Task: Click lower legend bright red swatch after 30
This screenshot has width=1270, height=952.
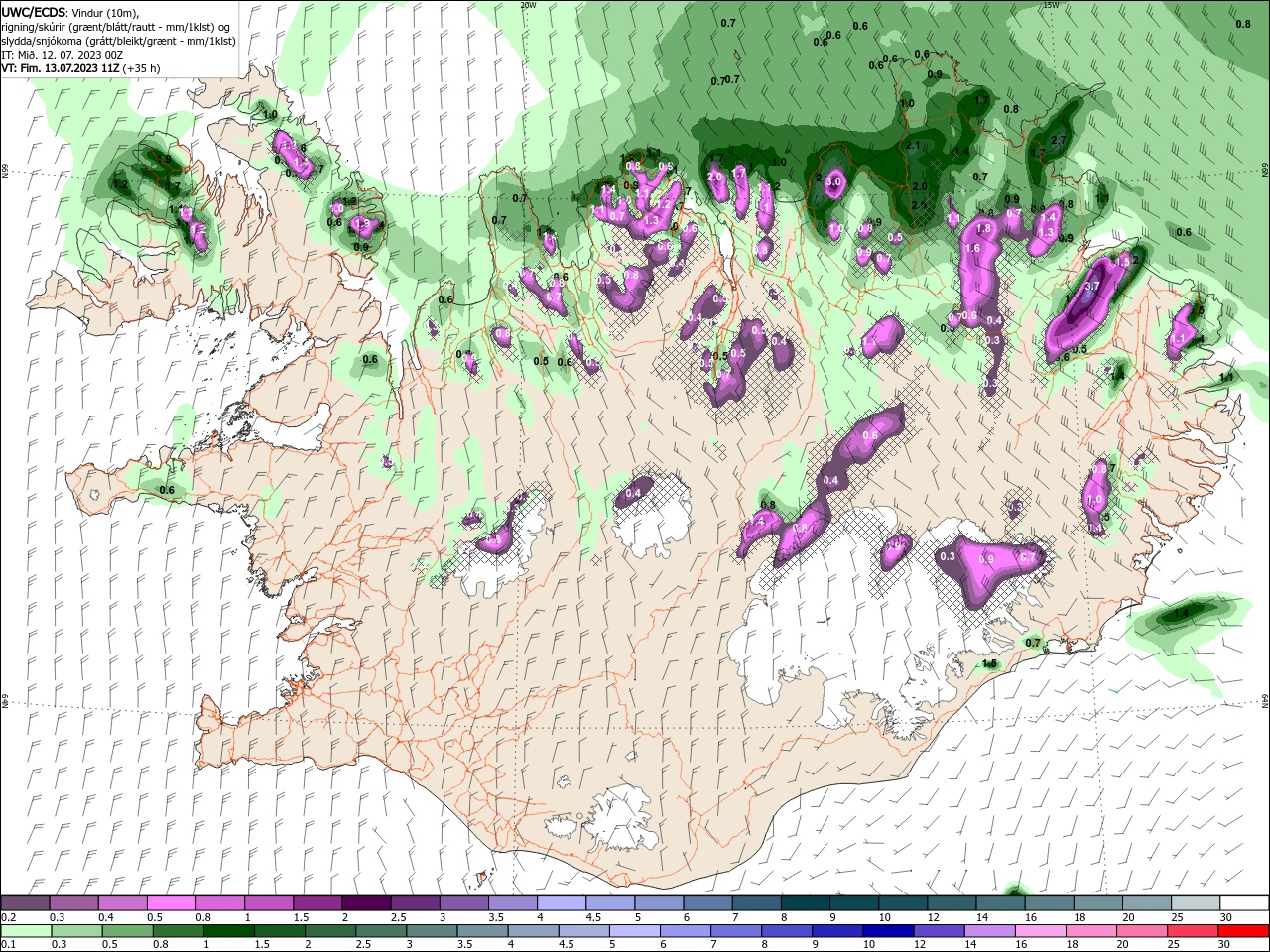Action: pyautogui.click(x=1243, y=931)
